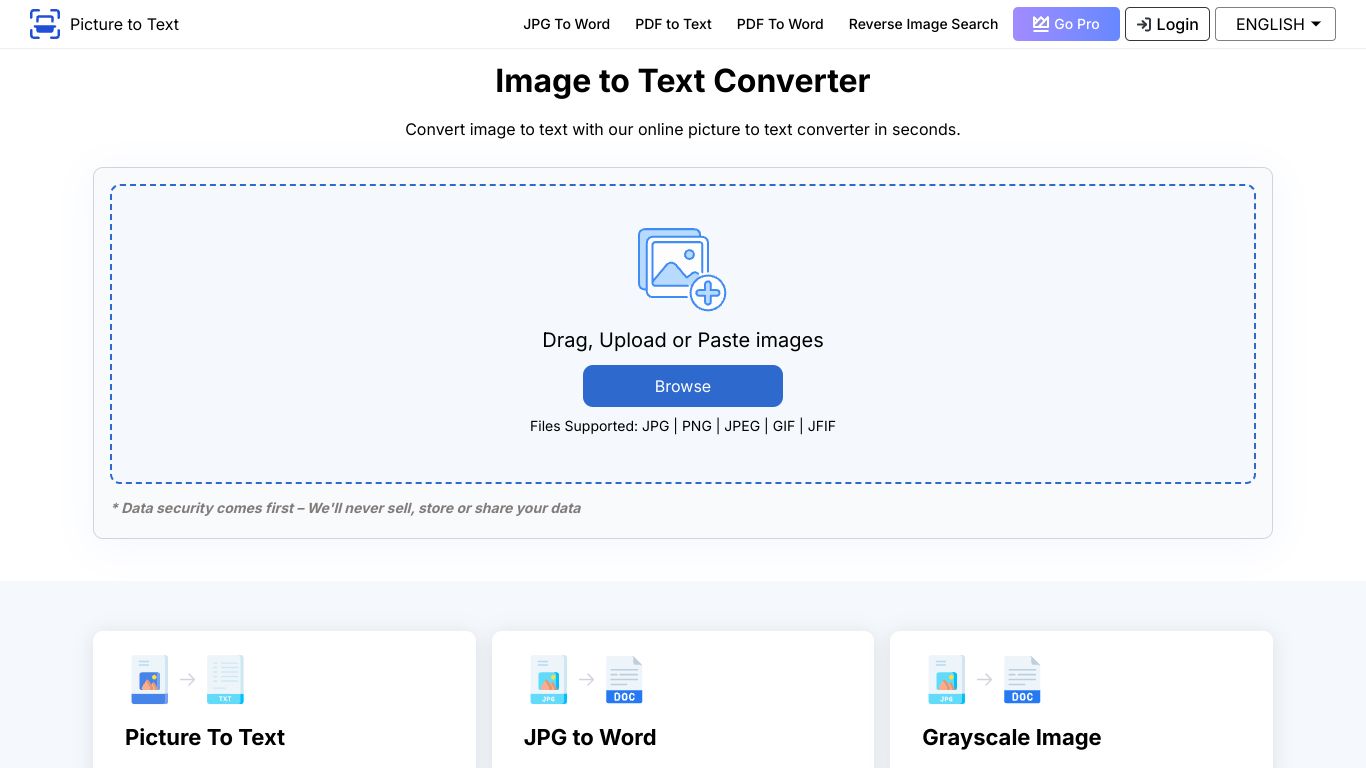This screenshot has width=1366, height=768.
Task: Go to the PDF To Word page
Action: (780, 24)
